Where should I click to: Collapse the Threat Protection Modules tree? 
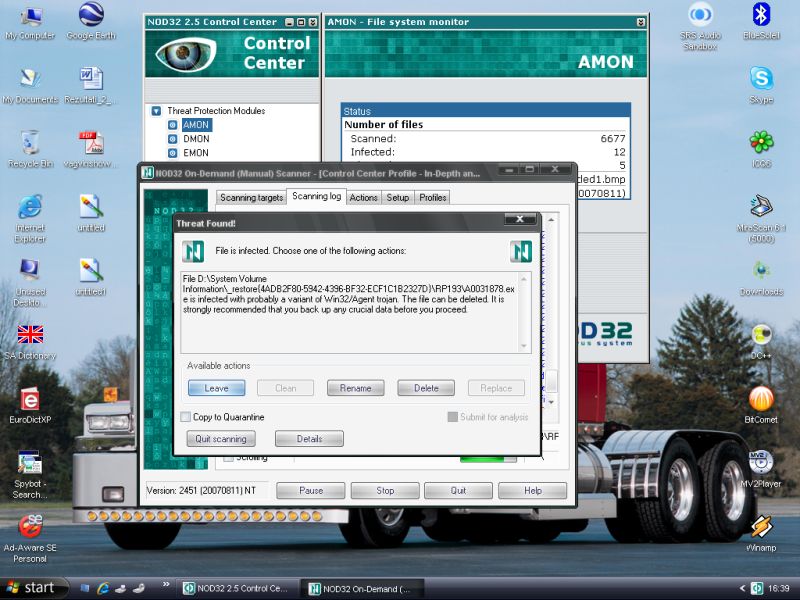156,111
